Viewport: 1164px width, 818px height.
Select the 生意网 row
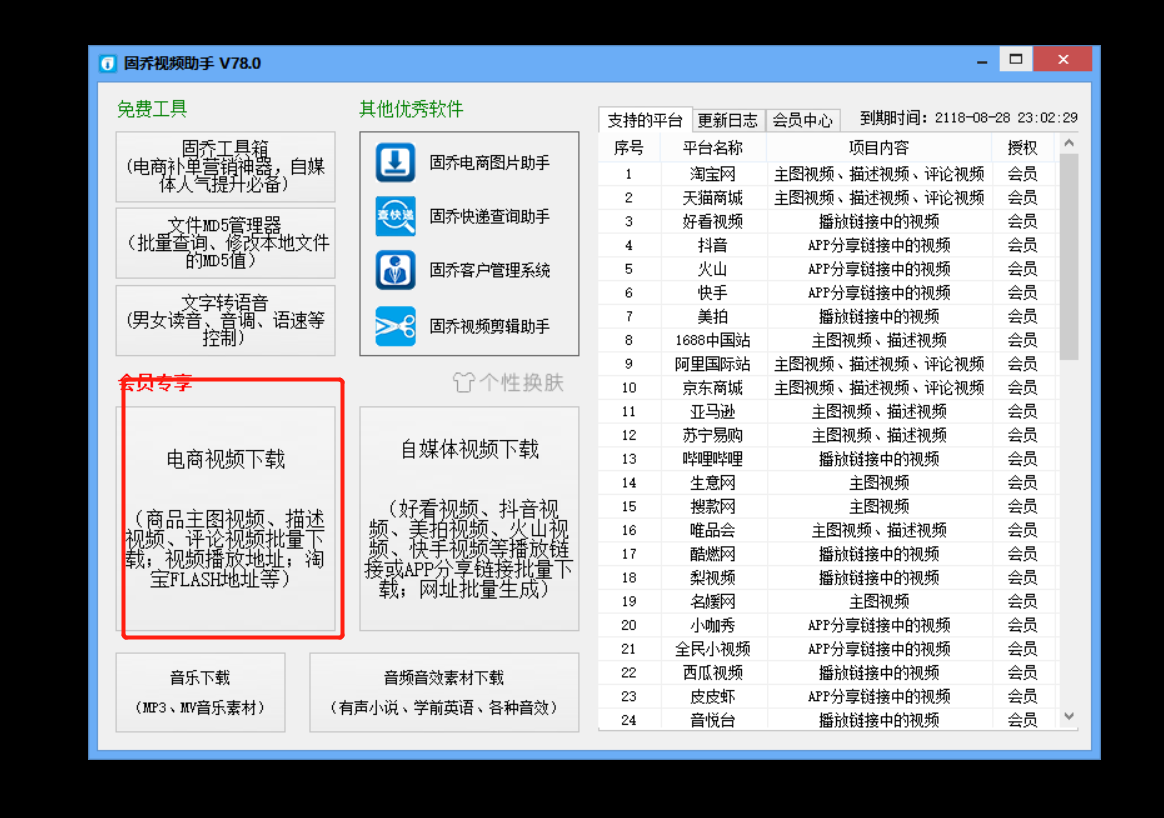click(828, 482)
